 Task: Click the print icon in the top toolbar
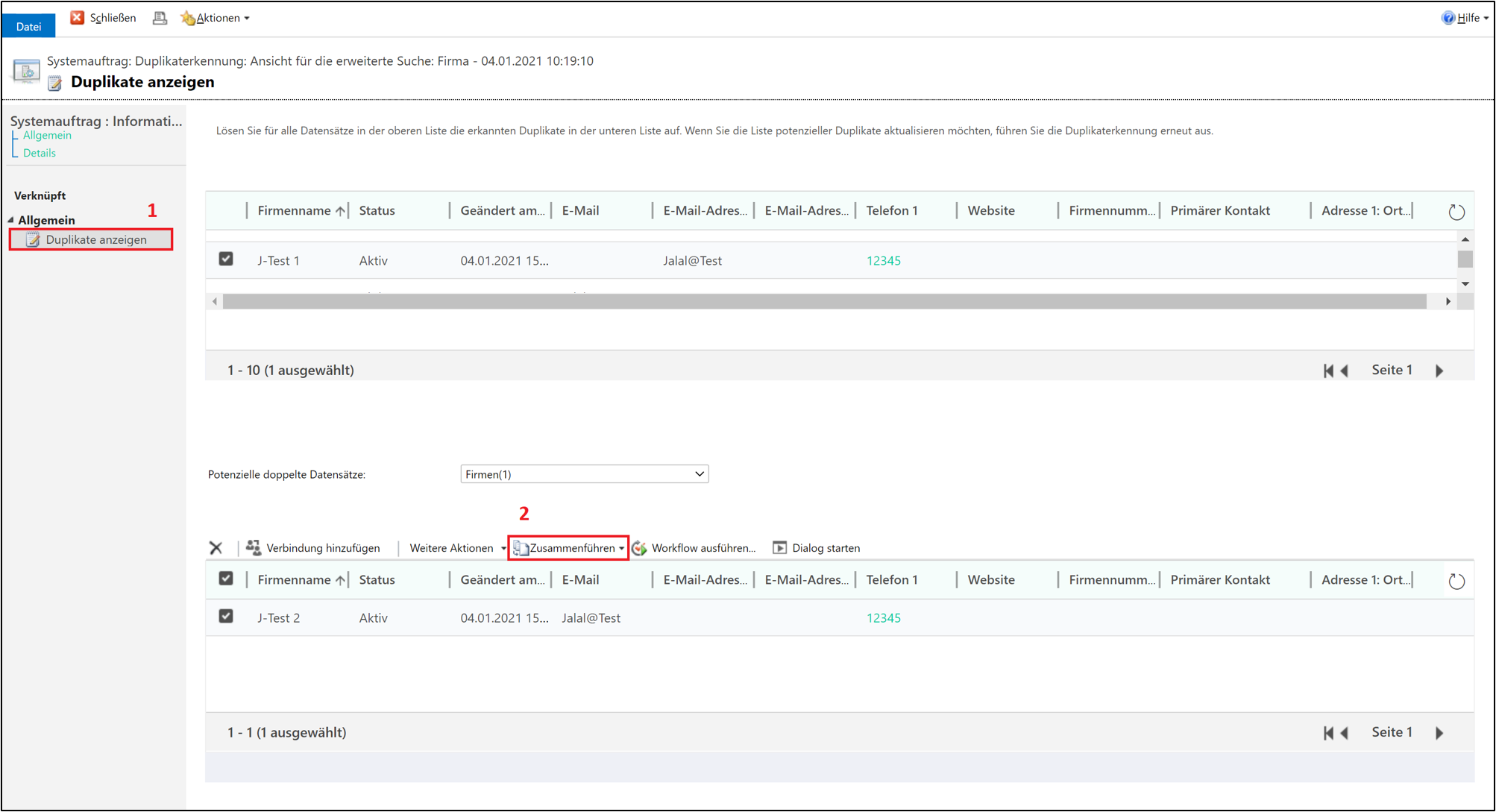[160, 18]
